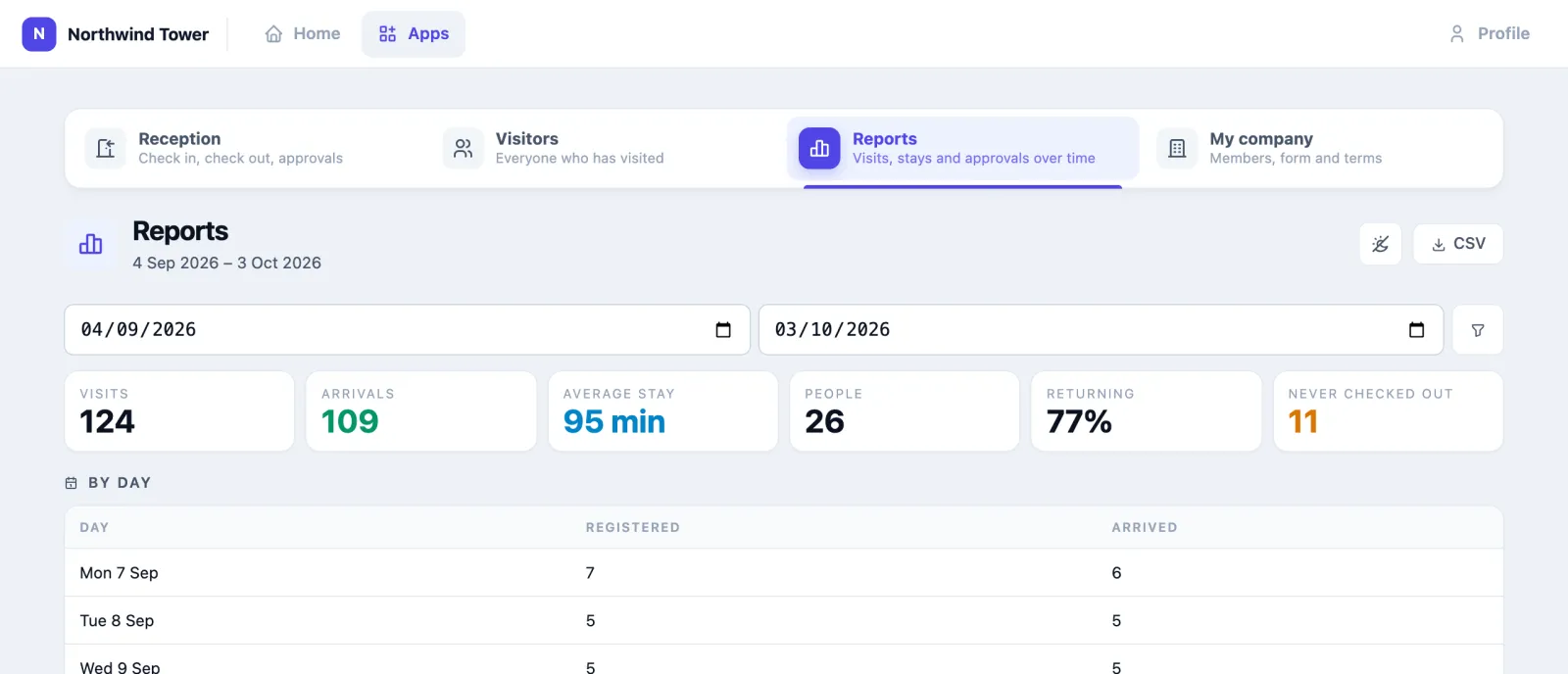
Task: Click the DAY column header
Action: point(94,527)
